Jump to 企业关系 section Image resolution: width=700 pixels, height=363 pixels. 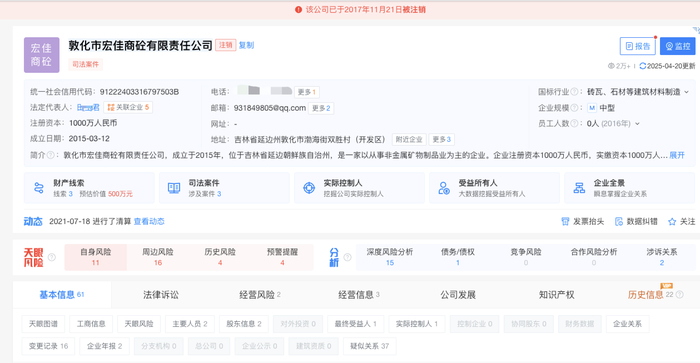pyautogui.click(x=627, y=324)
